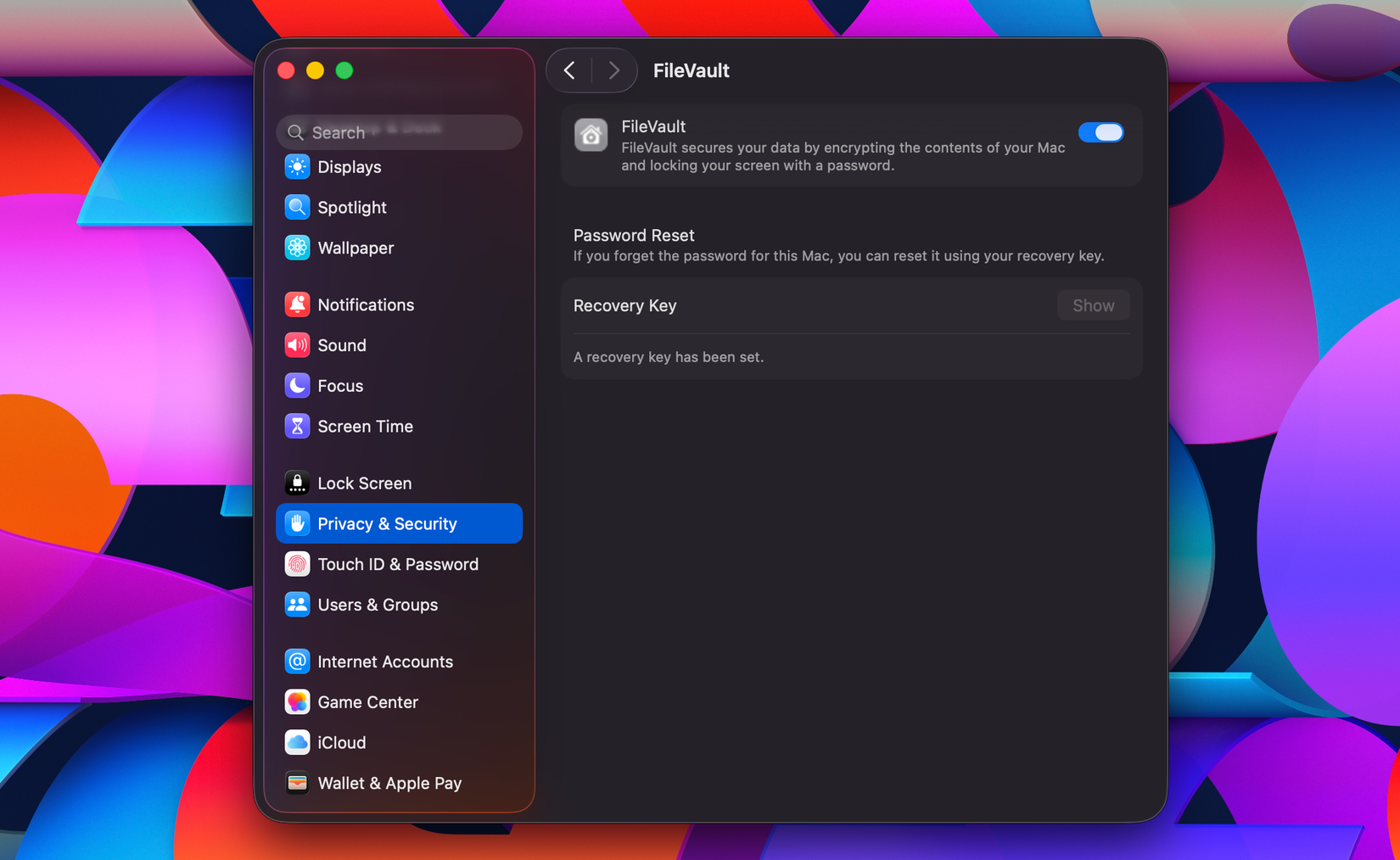Click the FileVault house icon

click(591, 135)
